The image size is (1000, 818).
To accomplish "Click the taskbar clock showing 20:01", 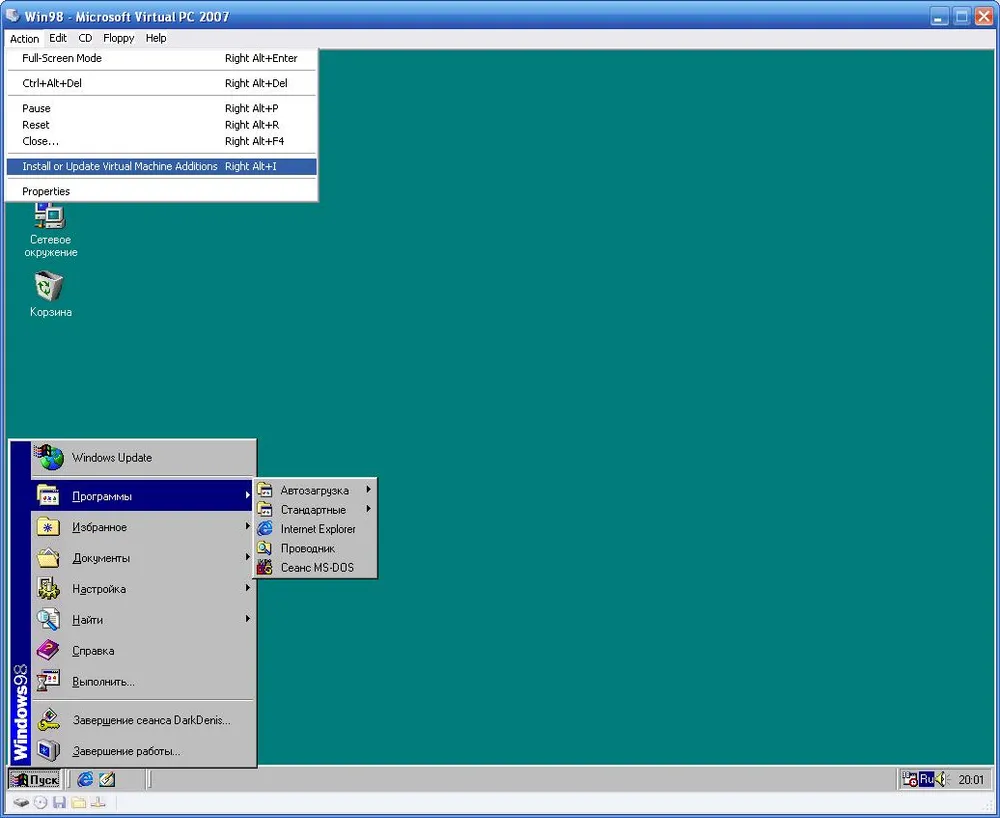I will (x=971, y=780).
